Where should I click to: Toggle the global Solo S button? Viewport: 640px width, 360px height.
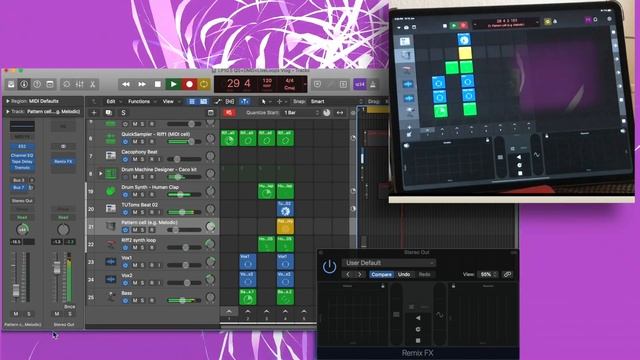(123, 113)
